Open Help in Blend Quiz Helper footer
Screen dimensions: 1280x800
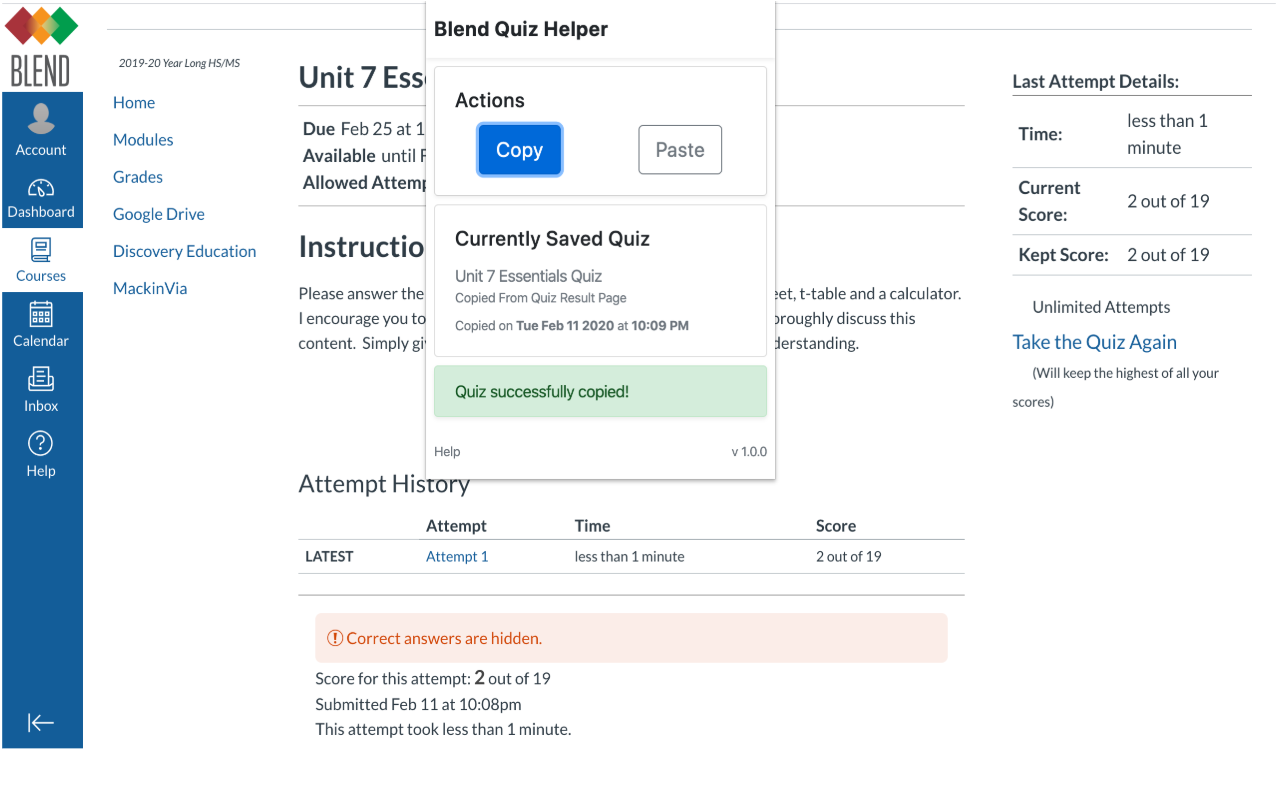point(446,451)
